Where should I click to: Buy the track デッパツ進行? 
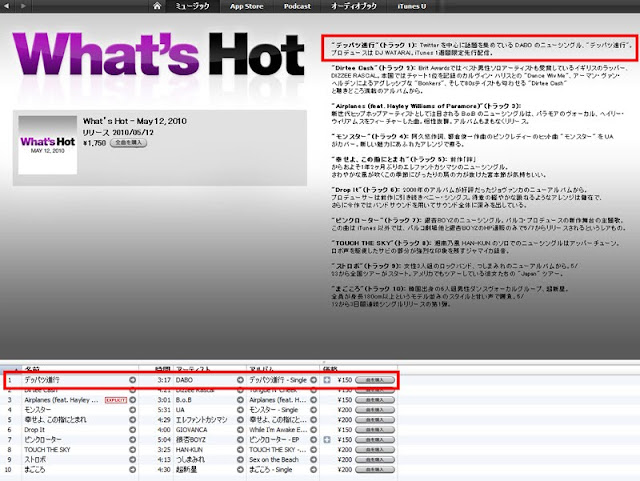point(375,380)
